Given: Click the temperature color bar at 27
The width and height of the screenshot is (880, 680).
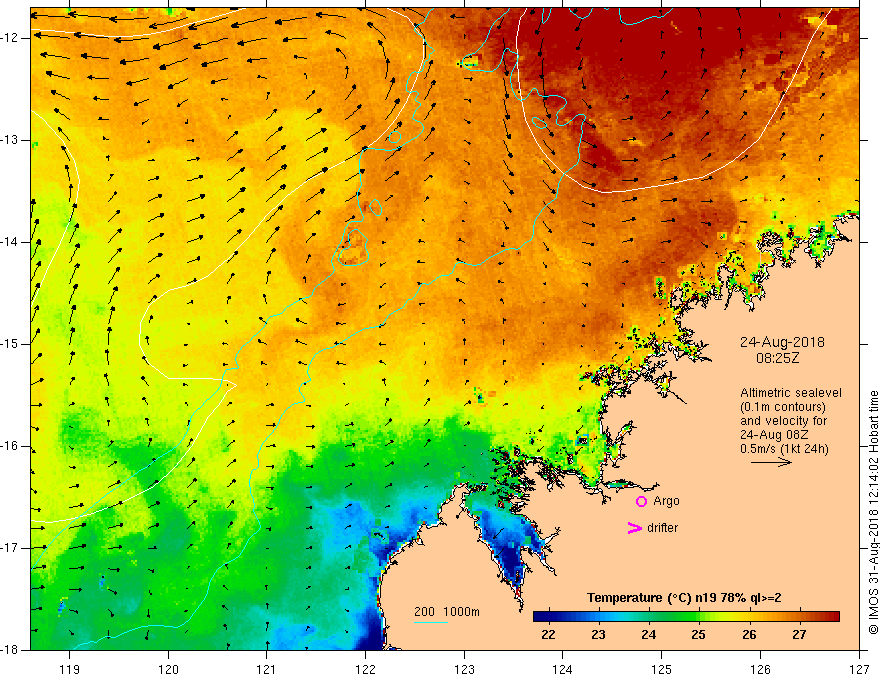Looking at the screenshot, I should [x=799, y=617].
